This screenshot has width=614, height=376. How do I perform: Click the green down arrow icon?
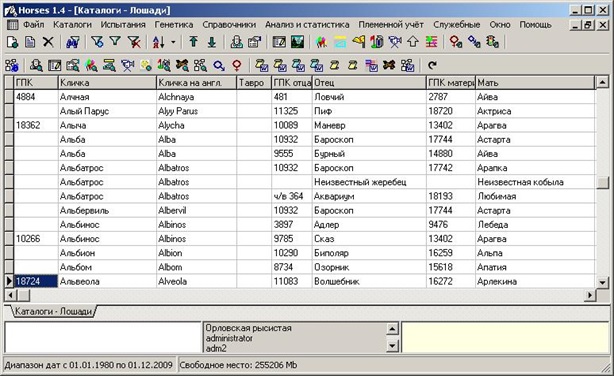click(x=212, y=42)
